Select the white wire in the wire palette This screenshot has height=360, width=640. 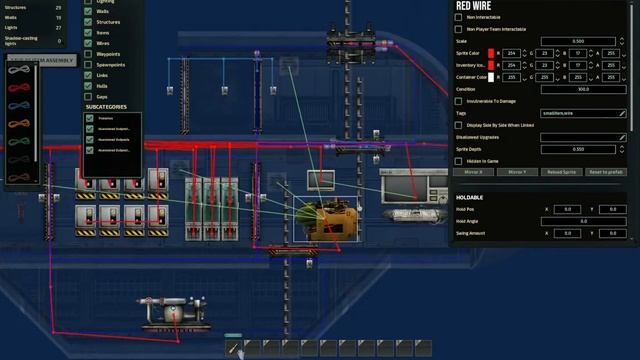pyautogui.click(x=19, y=70)
